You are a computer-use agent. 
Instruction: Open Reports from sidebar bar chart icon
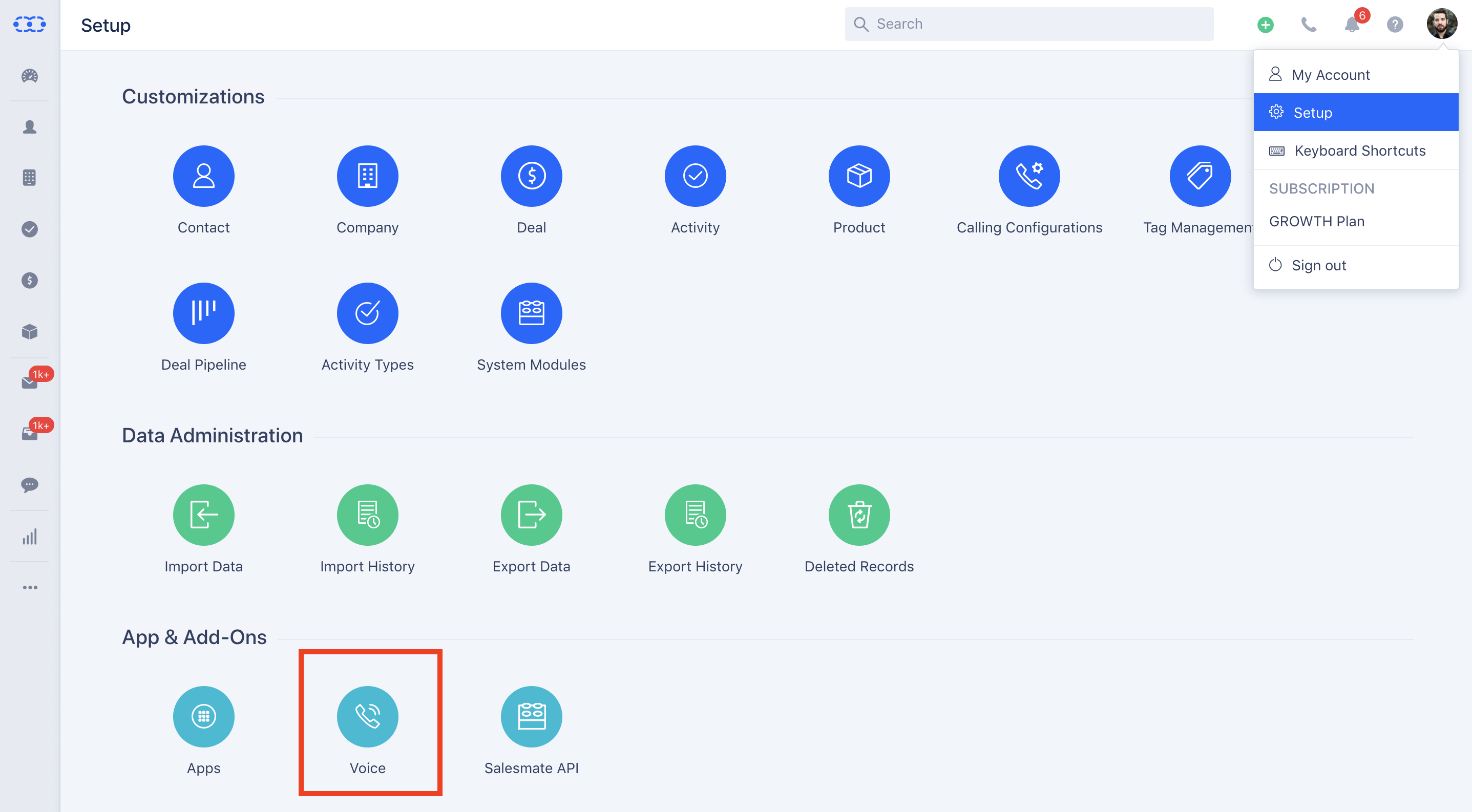30,536
